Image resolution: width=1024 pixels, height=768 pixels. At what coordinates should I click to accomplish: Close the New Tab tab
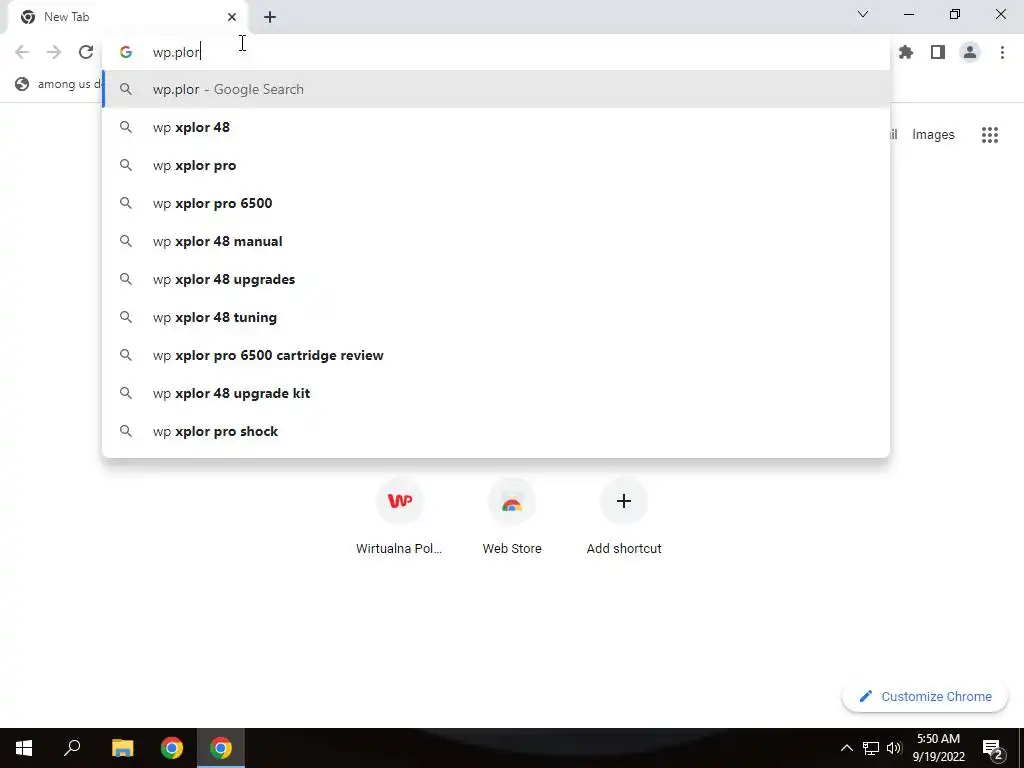point(232,17)
